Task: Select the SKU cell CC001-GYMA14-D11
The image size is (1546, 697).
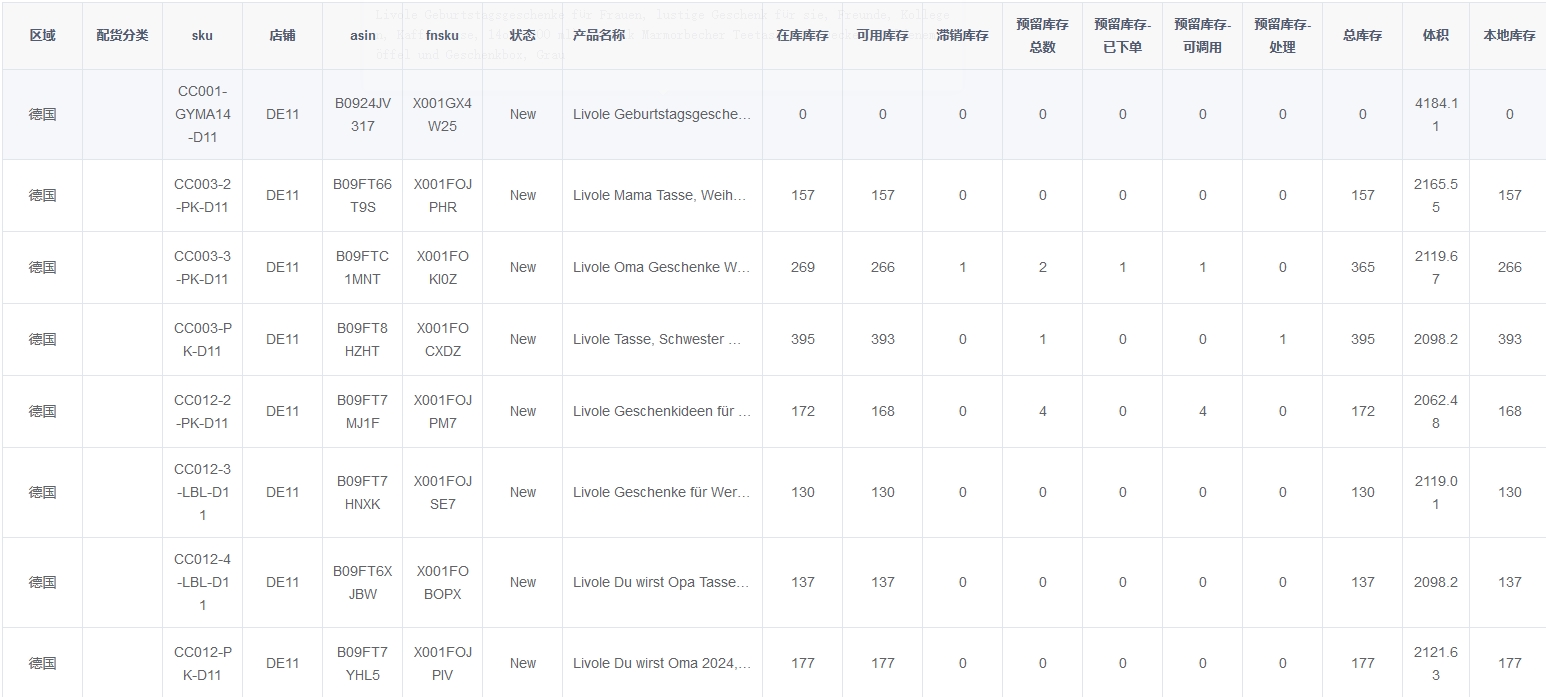Action: pyautogui.click(x=202, y=114)
